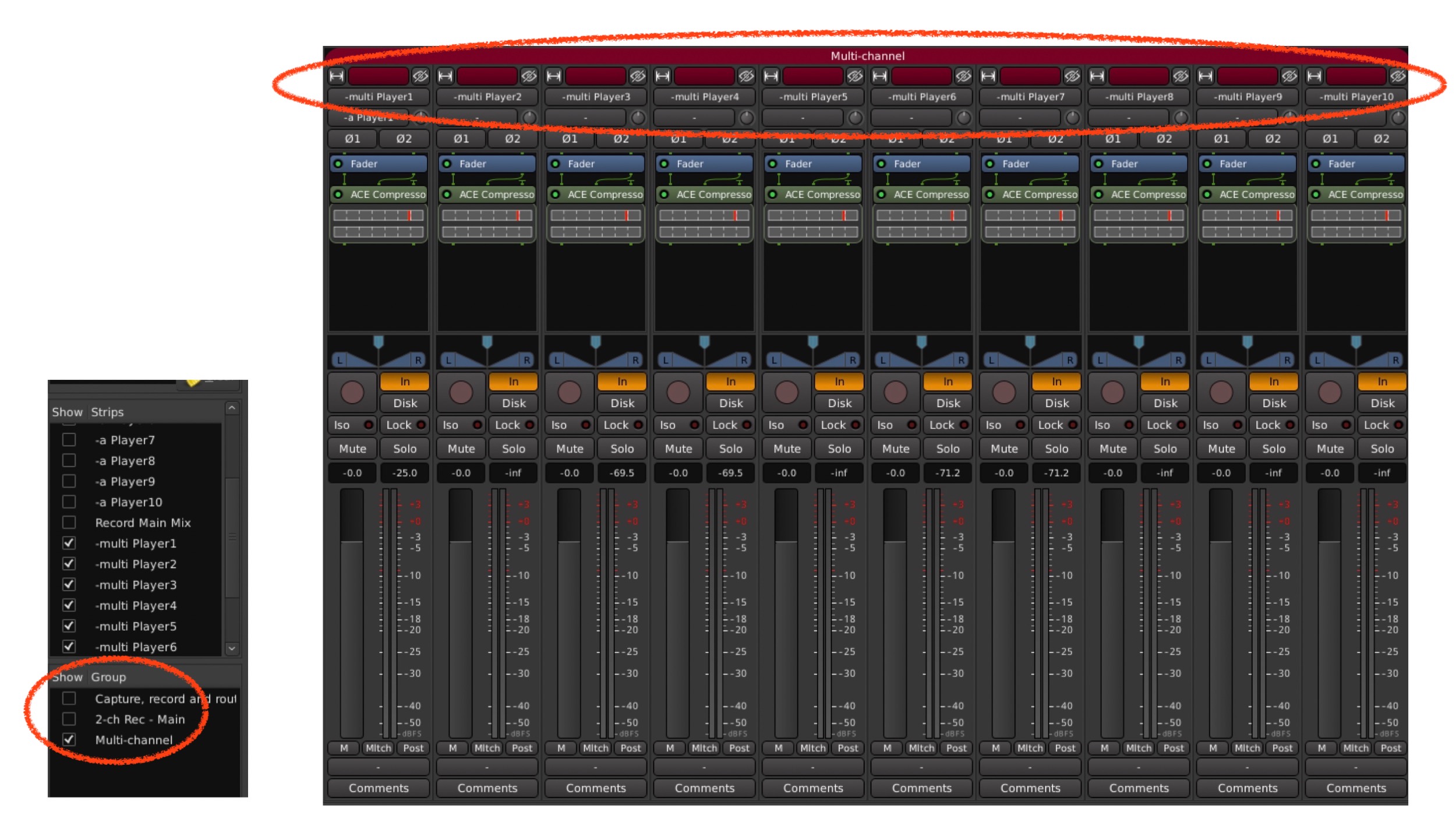
Task: Toggle strip width on -multi Player9
Action: 1206,76
